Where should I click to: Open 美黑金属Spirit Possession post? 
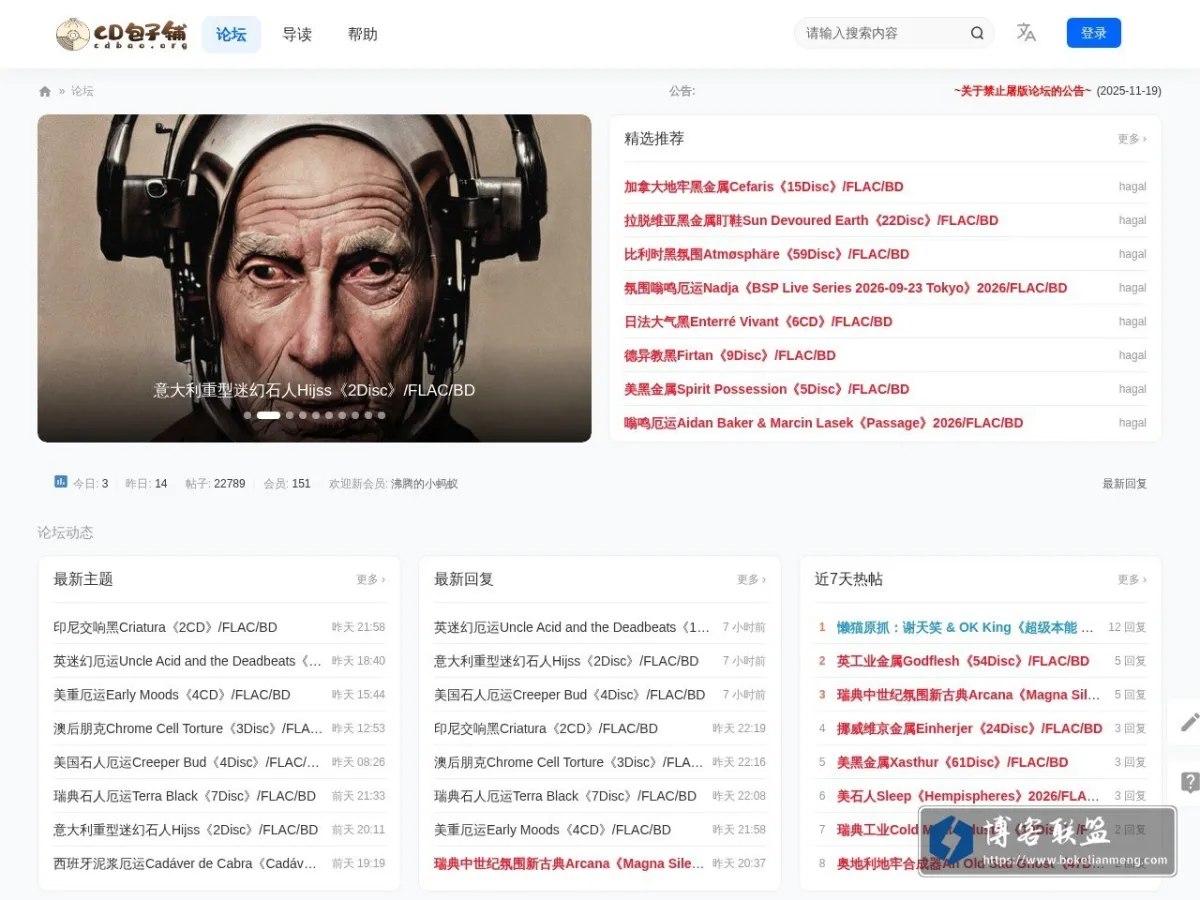766,389
